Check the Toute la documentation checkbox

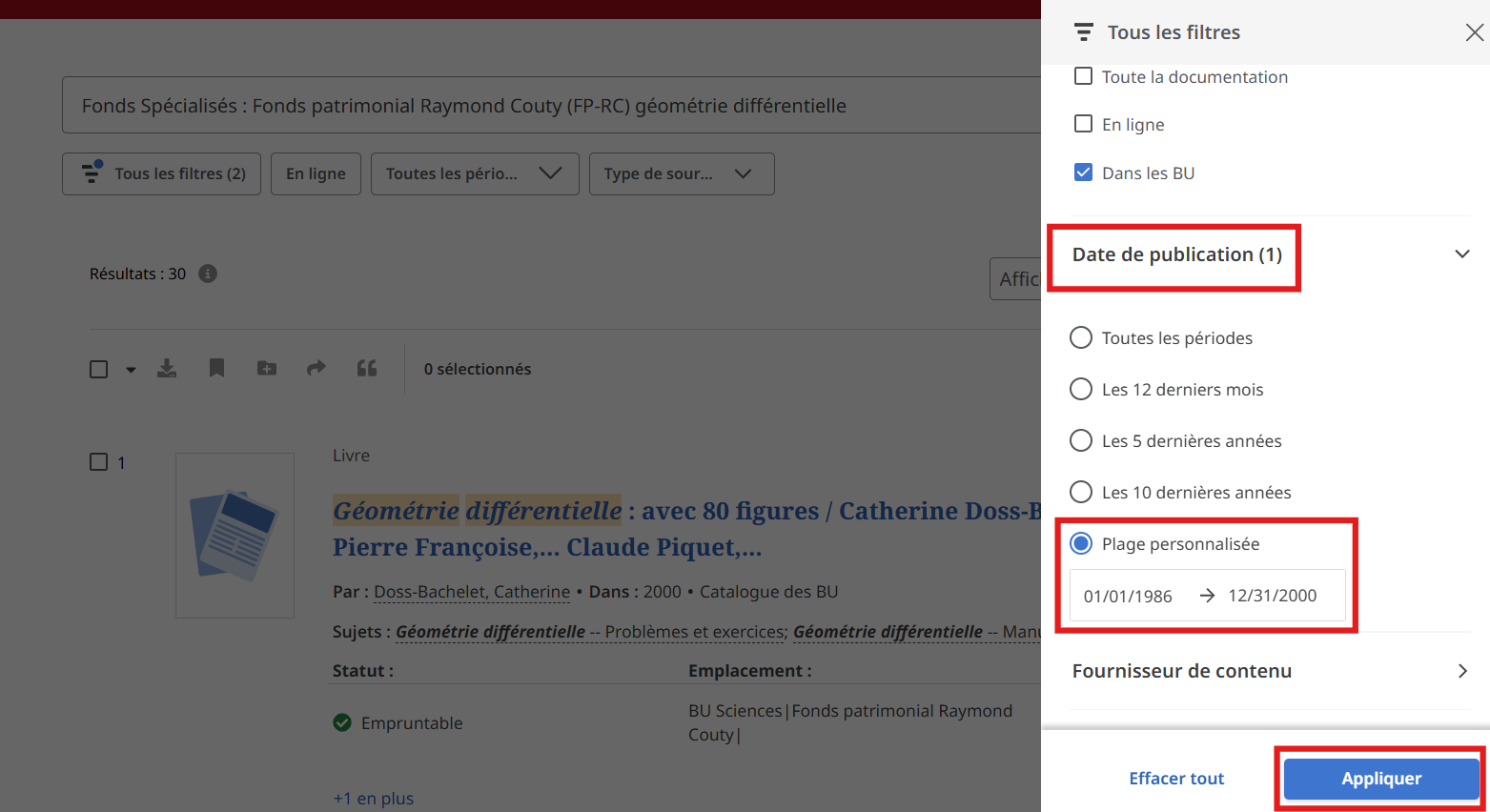(x=1084, y=76)
